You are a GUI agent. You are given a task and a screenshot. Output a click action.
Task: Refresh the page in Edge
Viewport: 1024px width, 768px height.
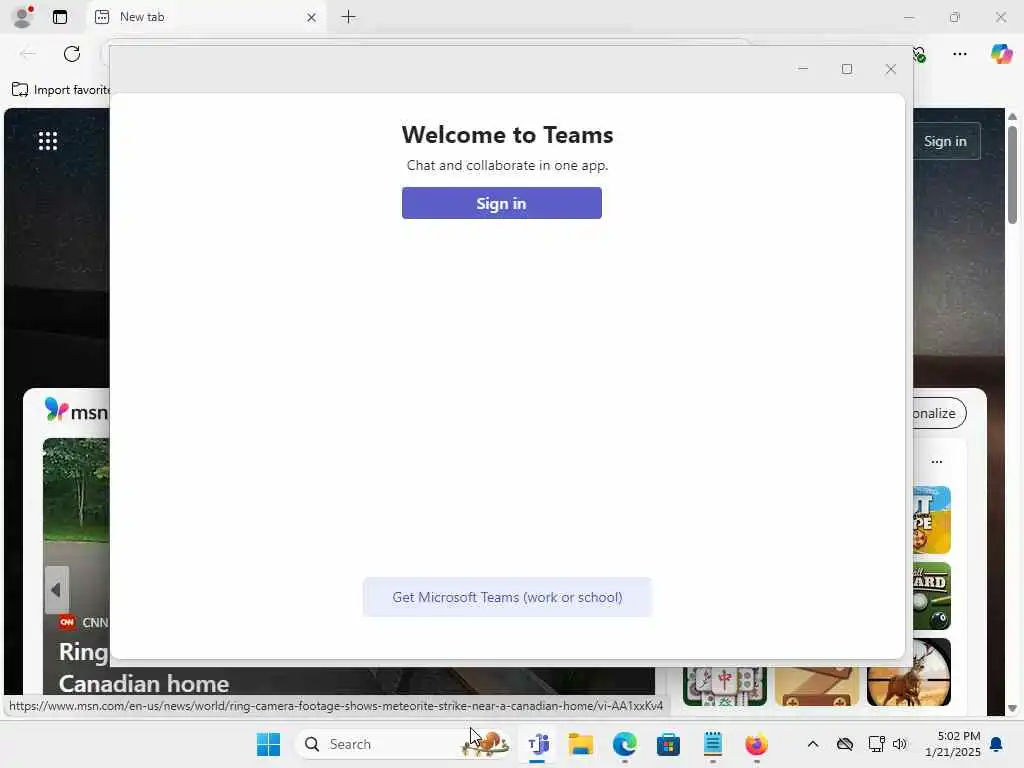pos(72,54)
